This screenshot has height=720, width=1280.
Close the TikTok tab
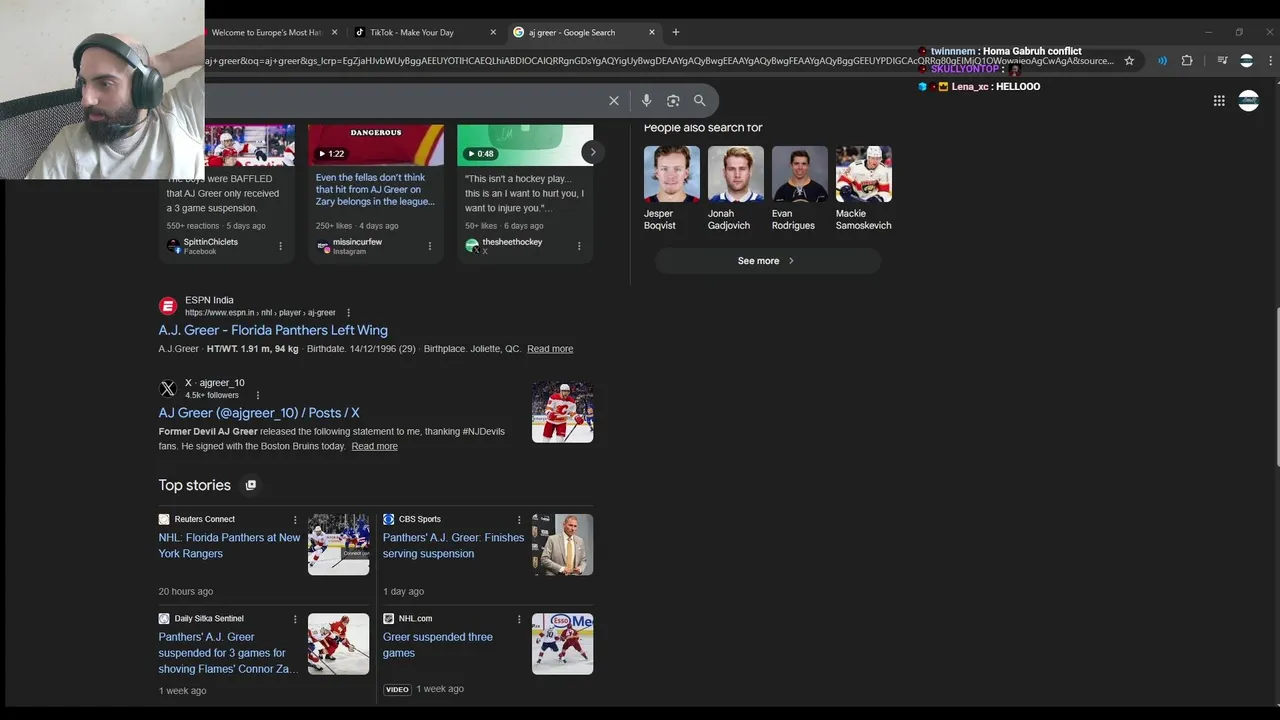[493, 32]
